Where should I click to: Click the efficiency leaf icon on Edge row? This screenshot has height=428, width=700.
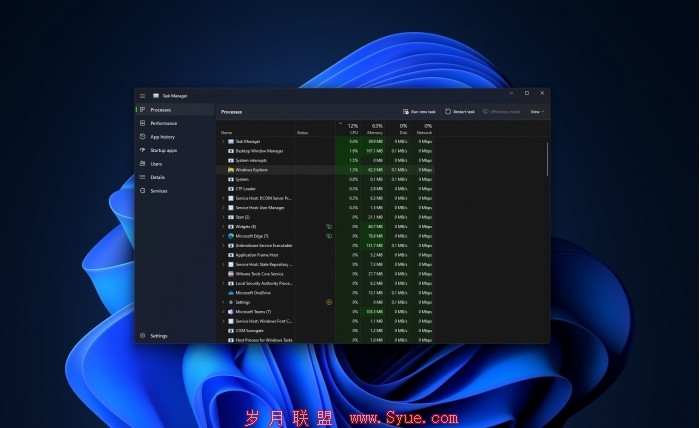[x=329, y=236]
